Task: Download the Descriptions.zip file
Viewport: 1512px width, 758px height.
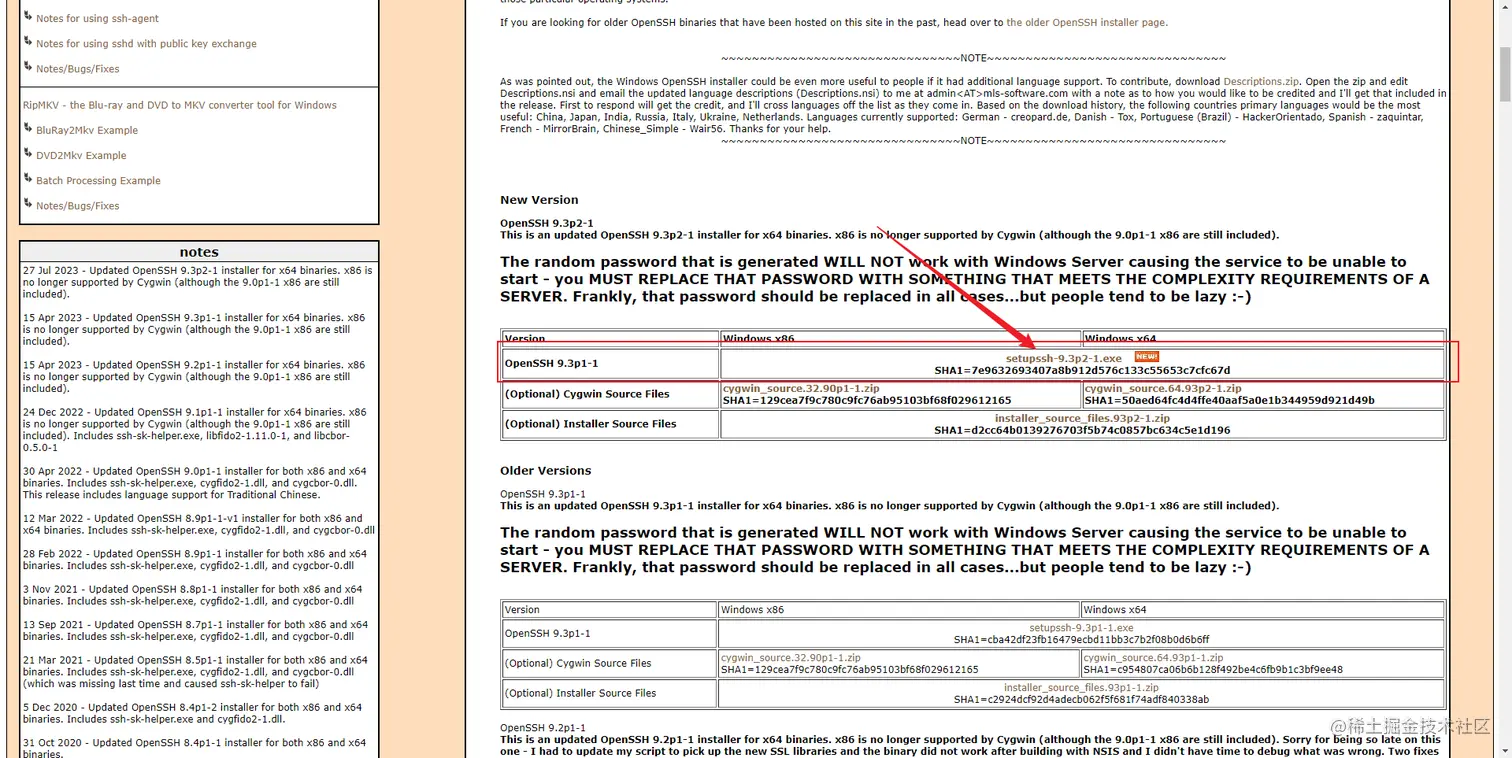Action: click(x=1261, y=82)
